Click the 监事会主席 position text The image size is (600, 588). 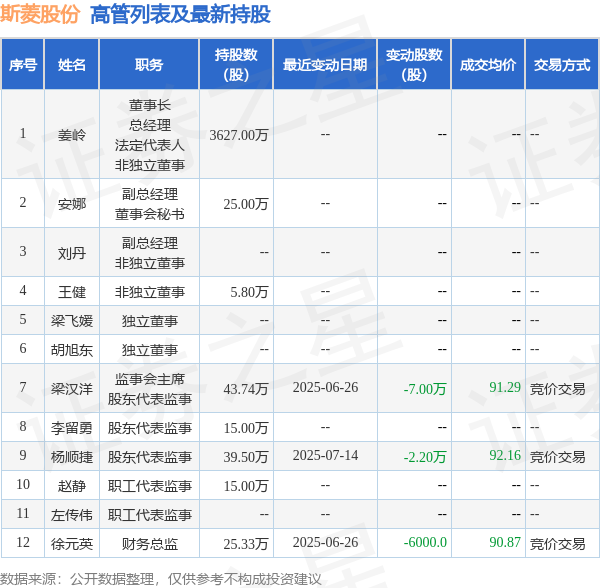point(150,379)
